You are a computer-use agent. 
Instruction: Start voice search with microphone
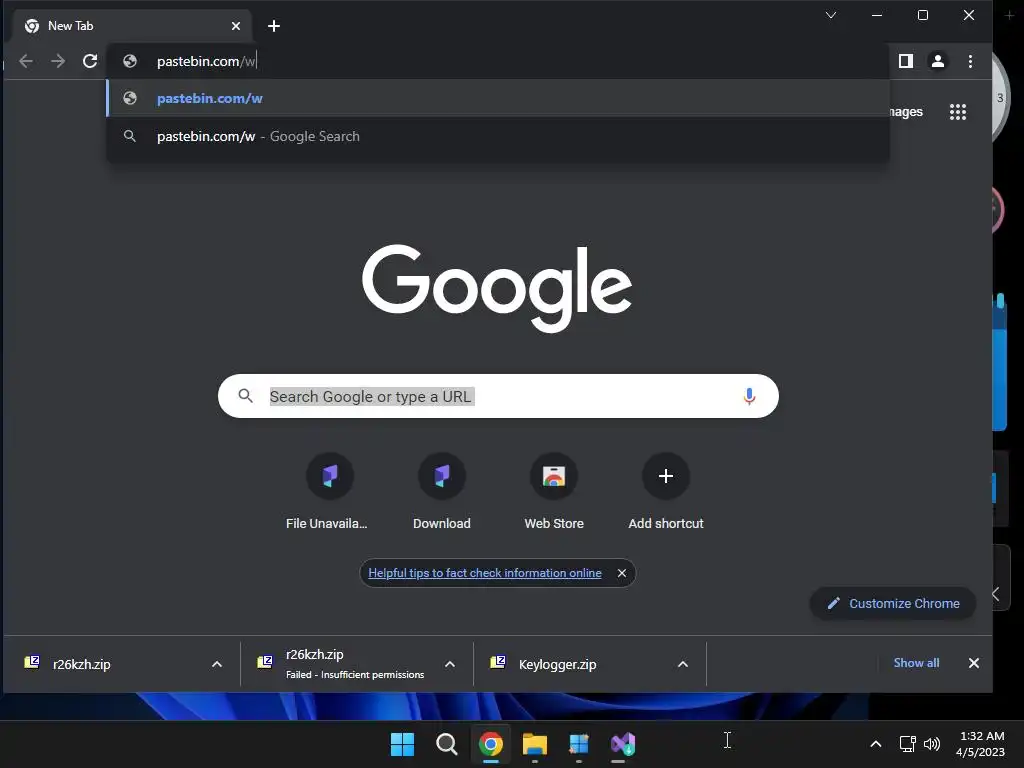click(x=749, y=396)
